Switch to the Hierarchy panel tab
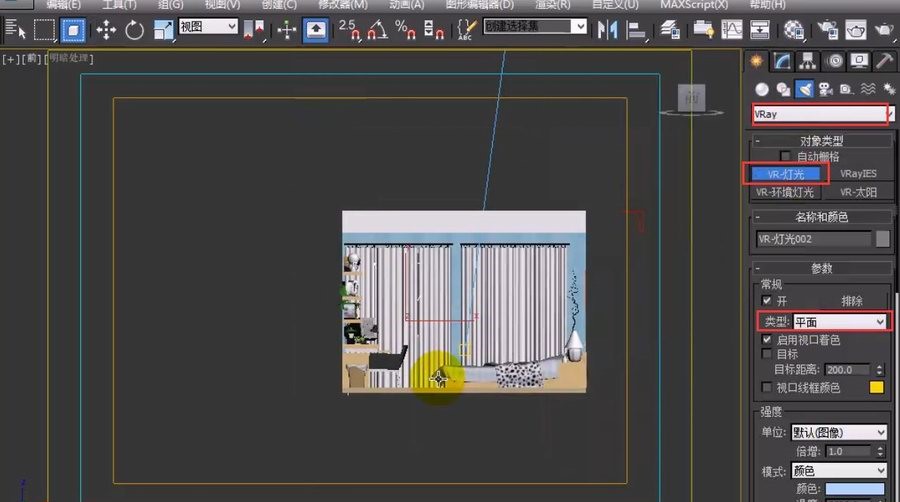900x502 pixels. [x=808, y=61]
